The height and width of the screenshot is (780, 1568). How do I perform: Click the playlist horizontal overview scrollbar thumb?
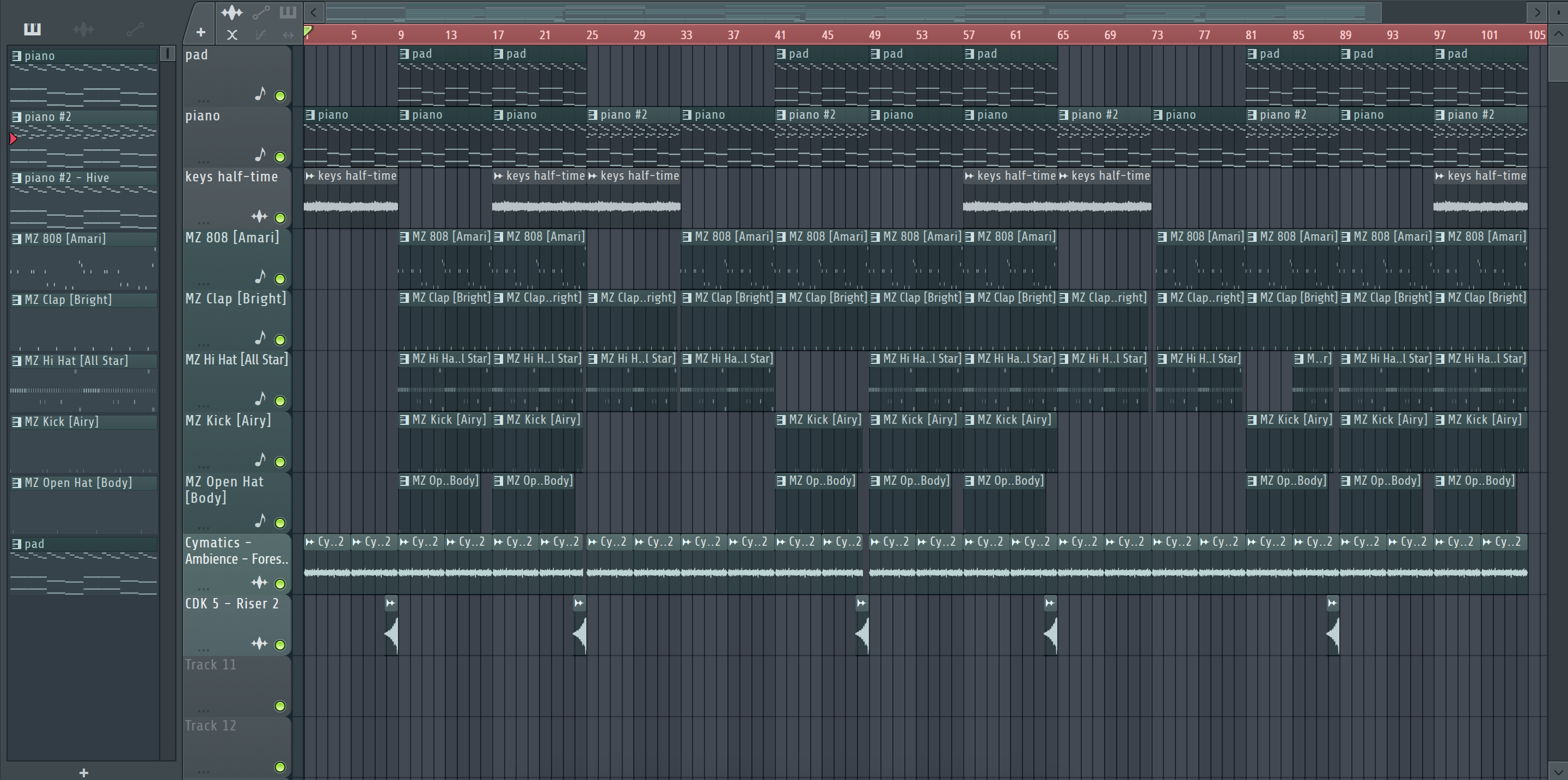pyautogui.click(x=853, y=12)
